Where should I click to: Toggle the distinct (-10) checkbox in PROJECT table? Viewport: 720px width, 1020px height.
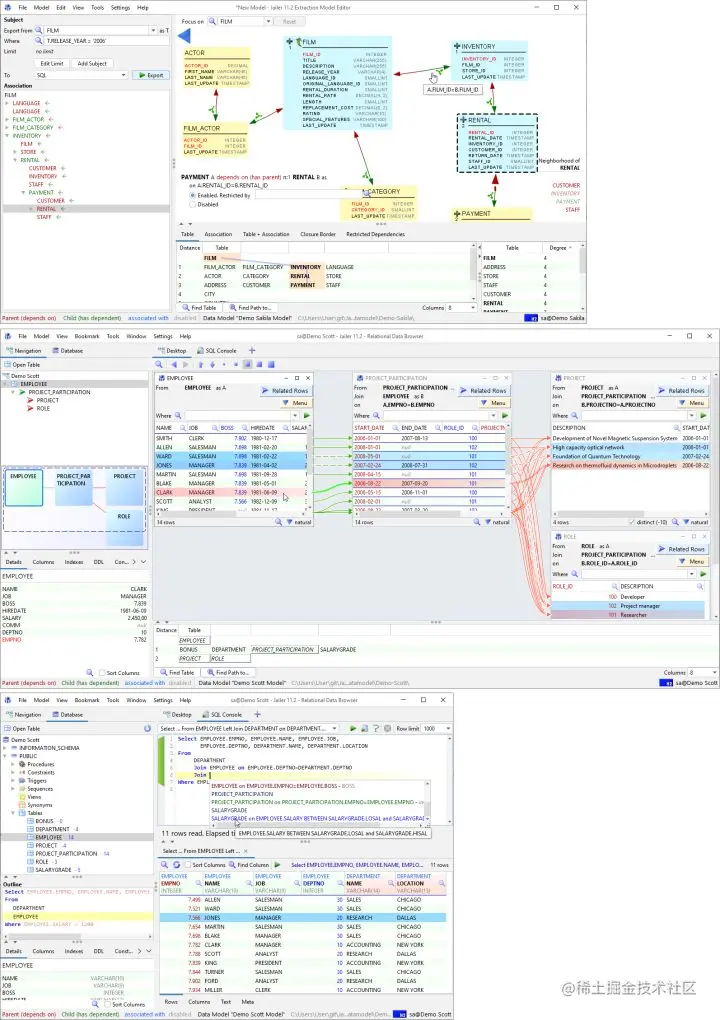pyautogui.click(x=632, y=522)
